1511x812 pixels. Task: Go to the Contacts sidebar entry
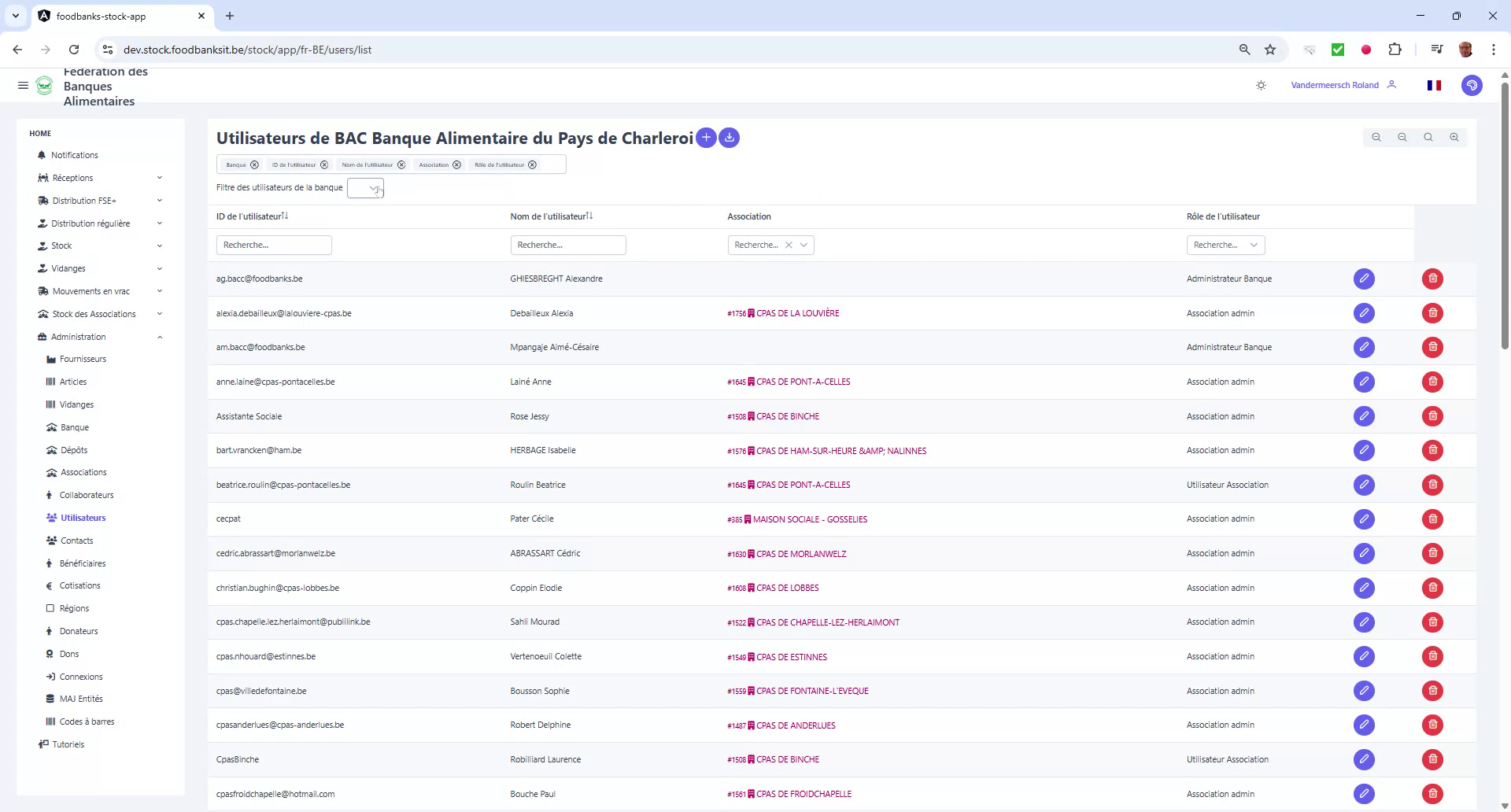pos(77,541)
